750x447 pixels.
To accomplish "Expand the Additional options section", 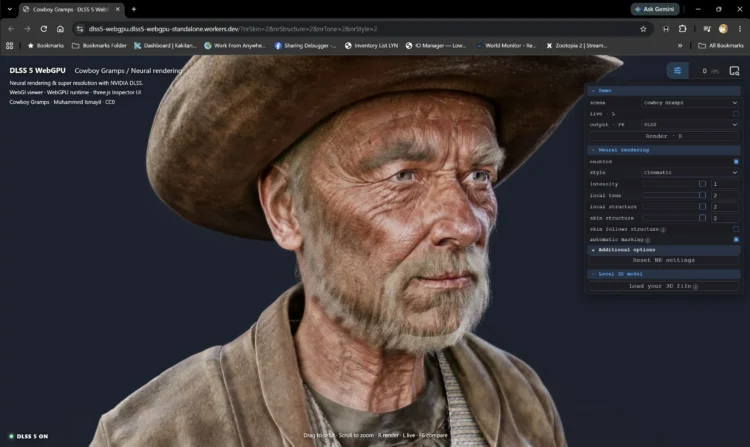I will [664, 250].
